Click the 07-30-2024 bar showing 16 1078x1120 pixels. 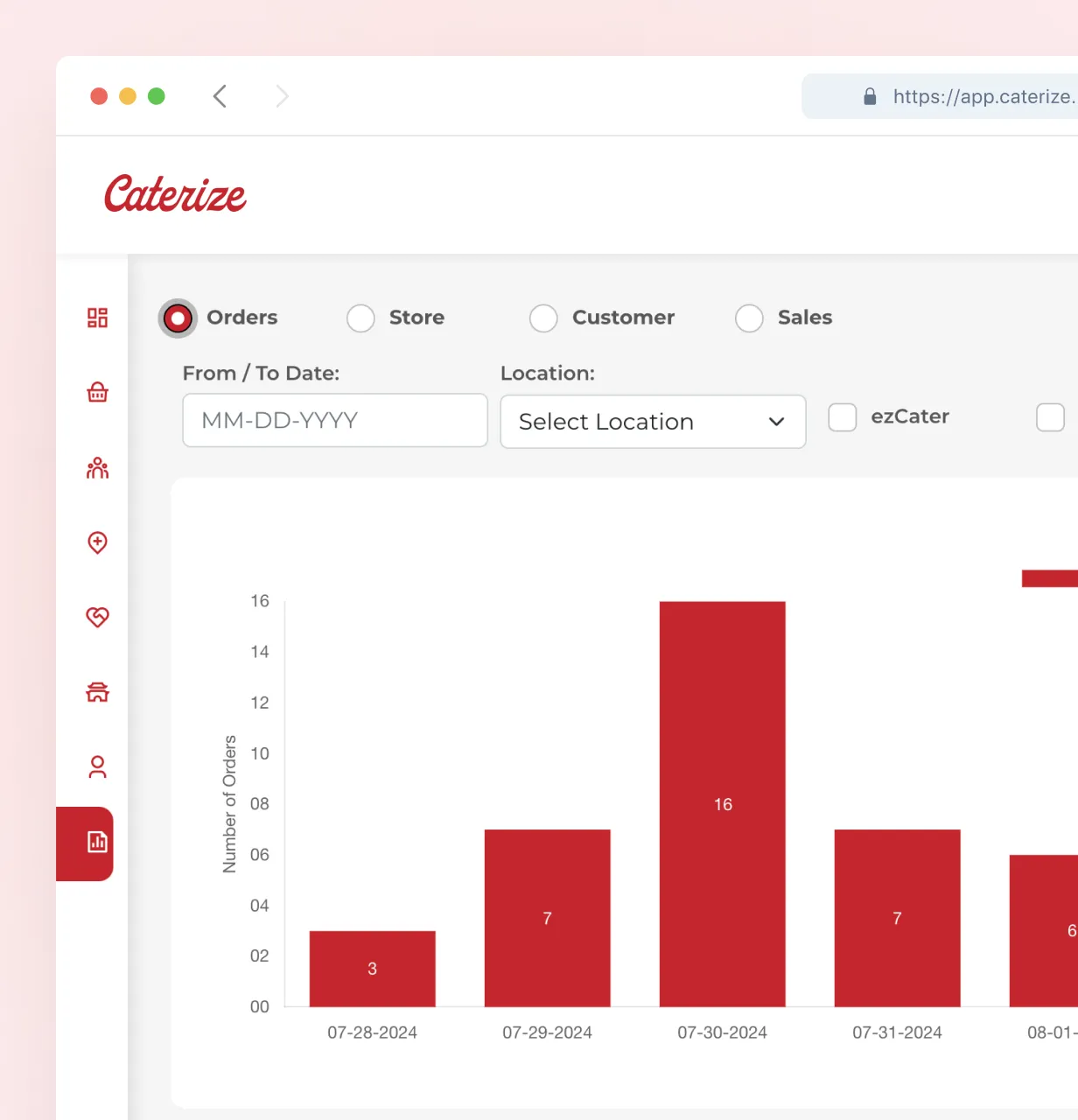pyautogui.click(x=722, y=803)
